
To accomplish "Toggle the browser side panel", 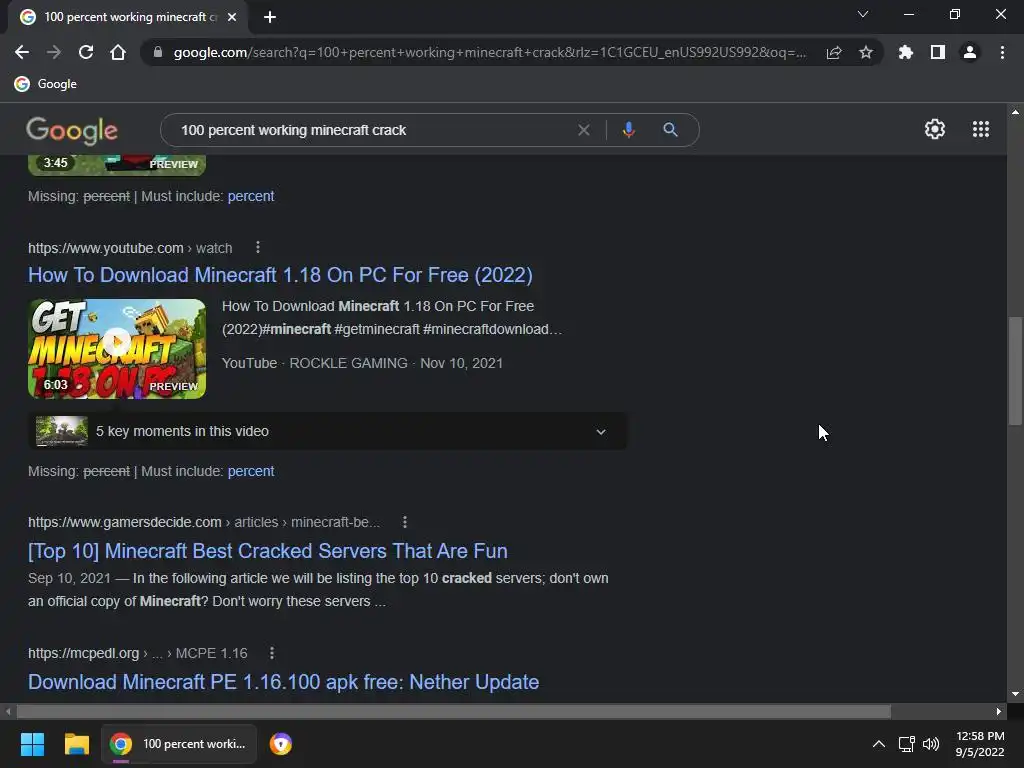I will [x=938, y=52].
